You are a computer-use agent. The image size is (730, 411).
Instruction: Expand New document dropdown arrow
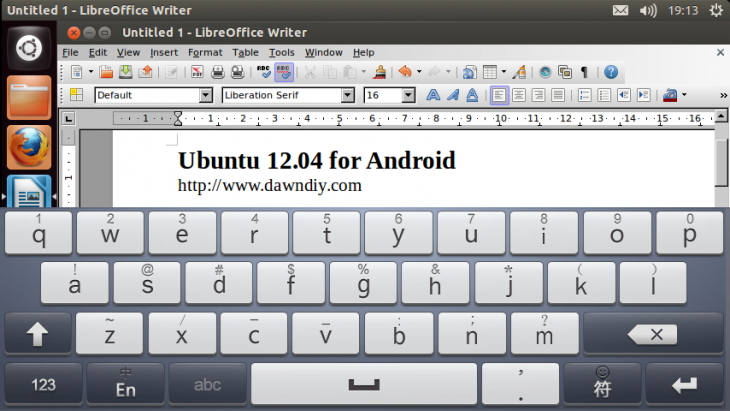point(91,72)
